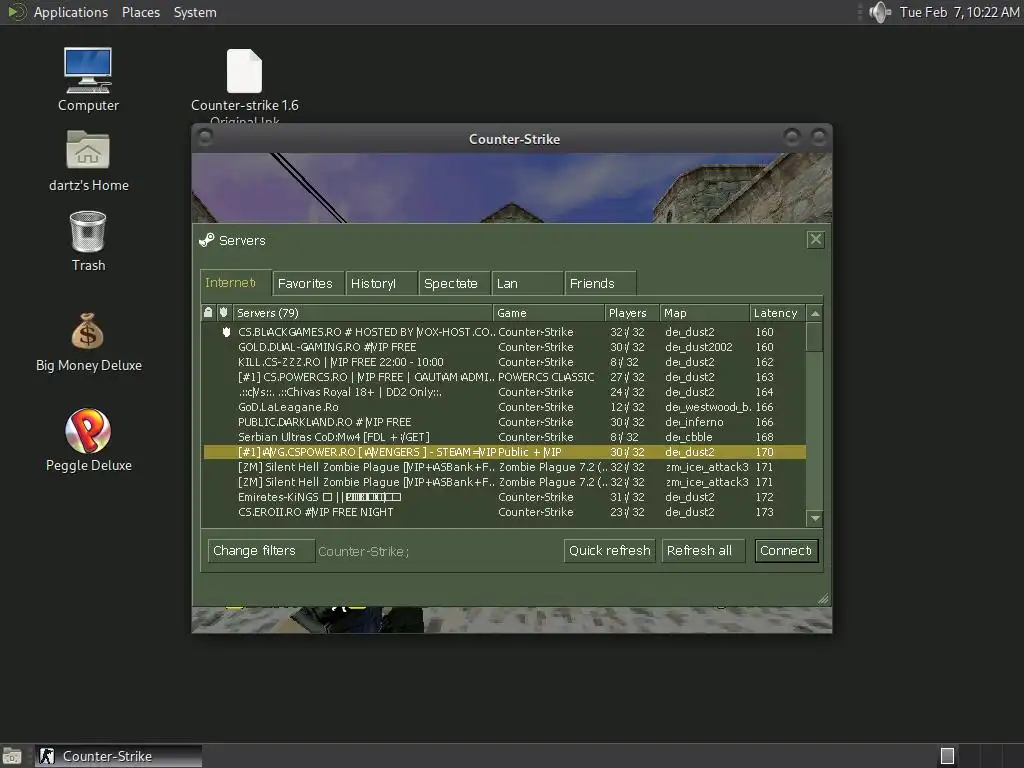Sort by Servers (79) column header
Screen dimensions: 1024x768
[362, 313]
